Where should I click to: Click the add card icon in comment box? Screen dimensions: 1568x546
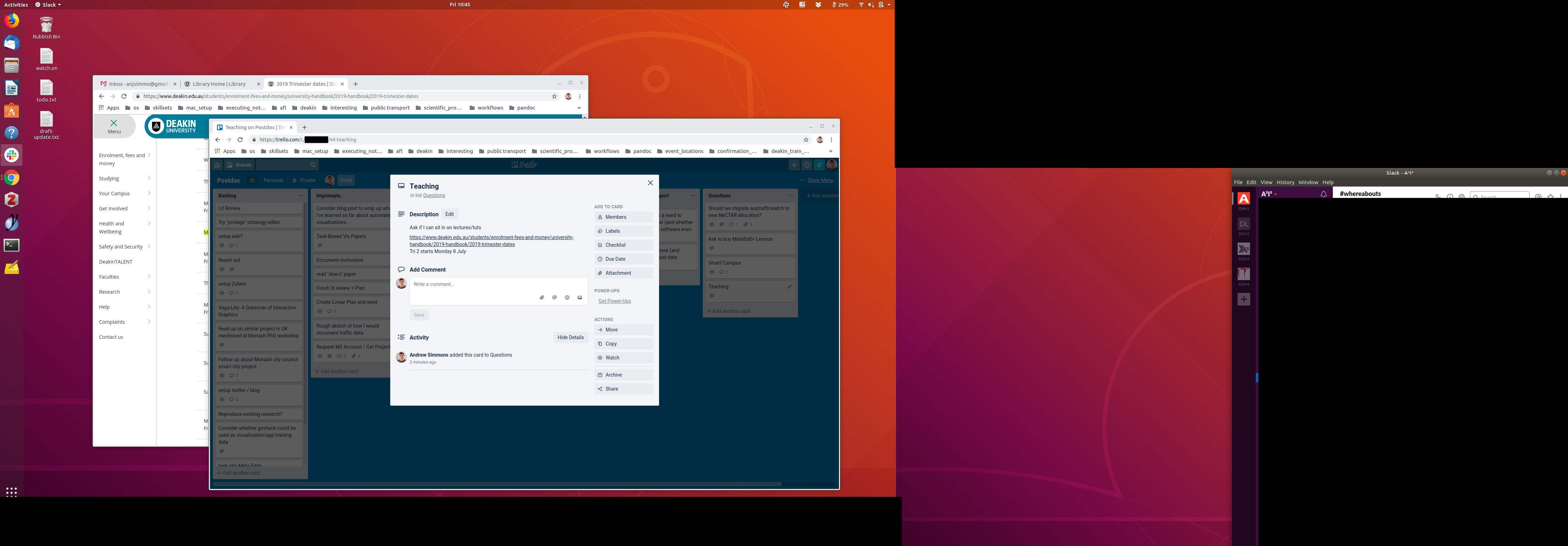click(x=580, y=297)
